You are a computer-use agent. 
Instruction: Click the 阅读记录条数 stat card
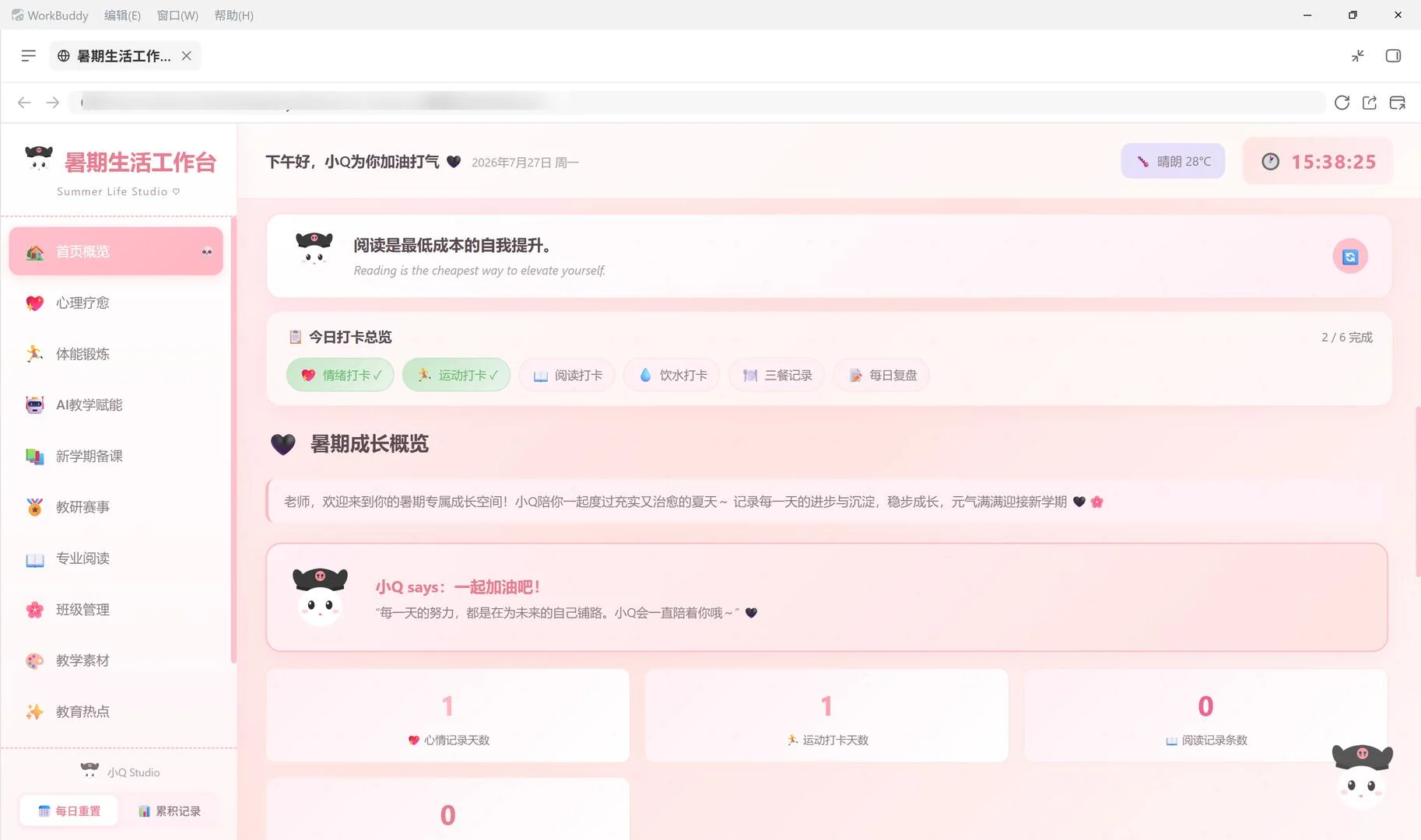(1205, 716)
